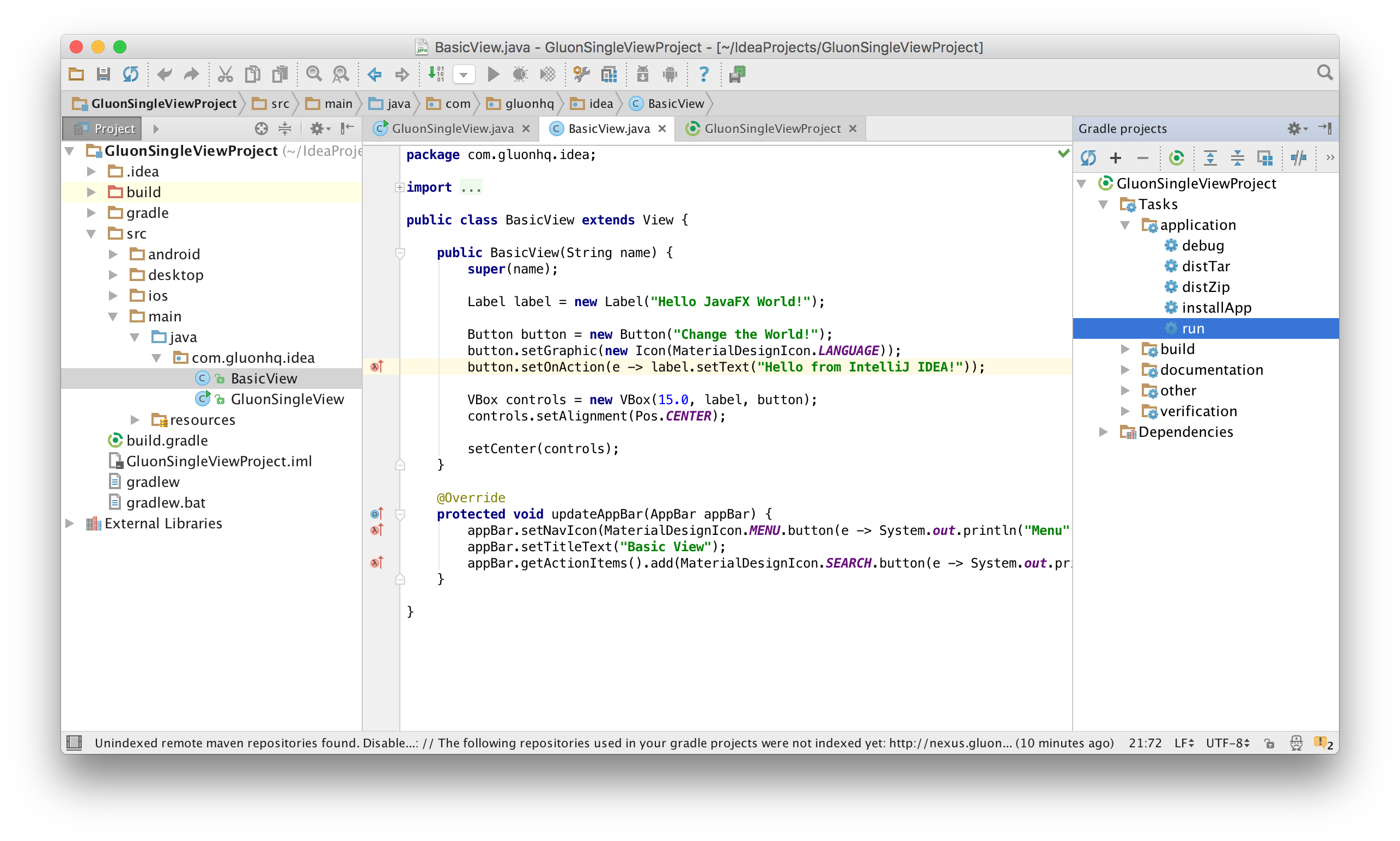Click the Paste clipboard icon
Screen dimensions: 1400x841
(280, 74)
